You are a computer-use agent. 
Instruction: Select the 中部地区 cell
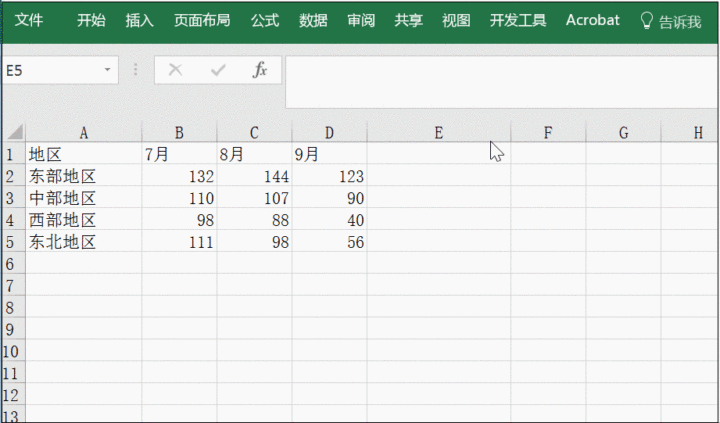84,198
